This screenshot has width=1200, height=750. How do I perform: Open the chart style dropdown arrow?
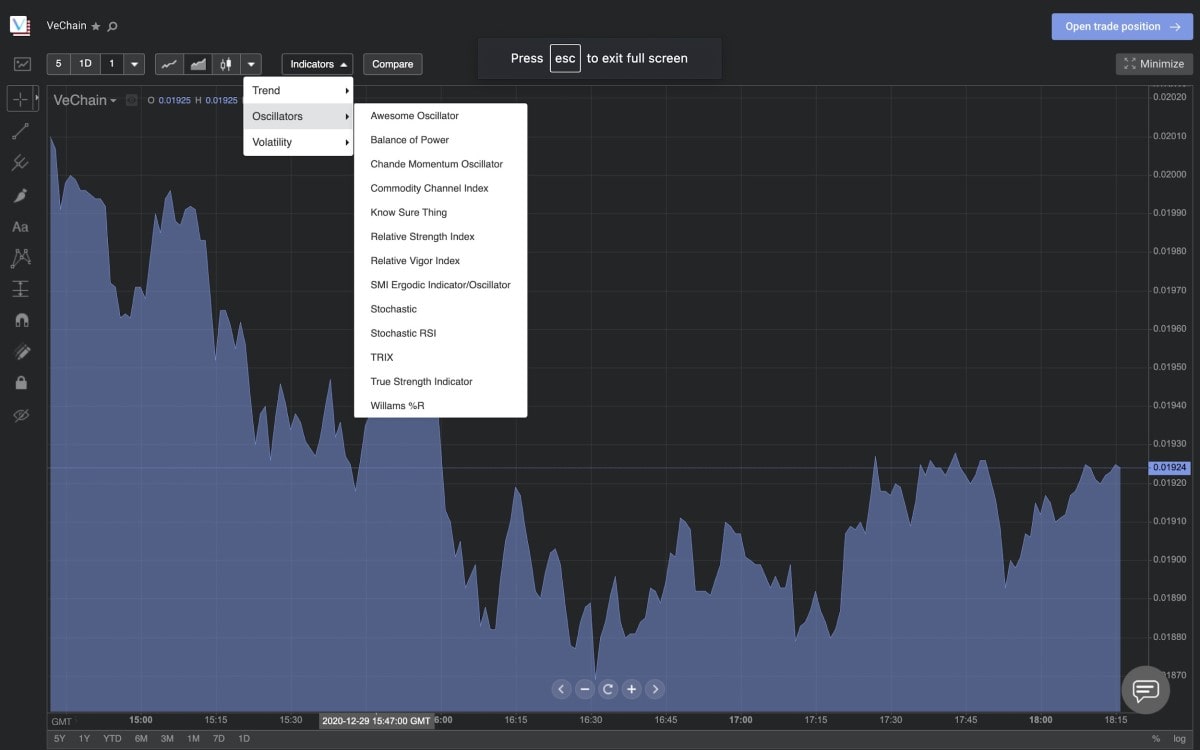click(x=251, y=64)
